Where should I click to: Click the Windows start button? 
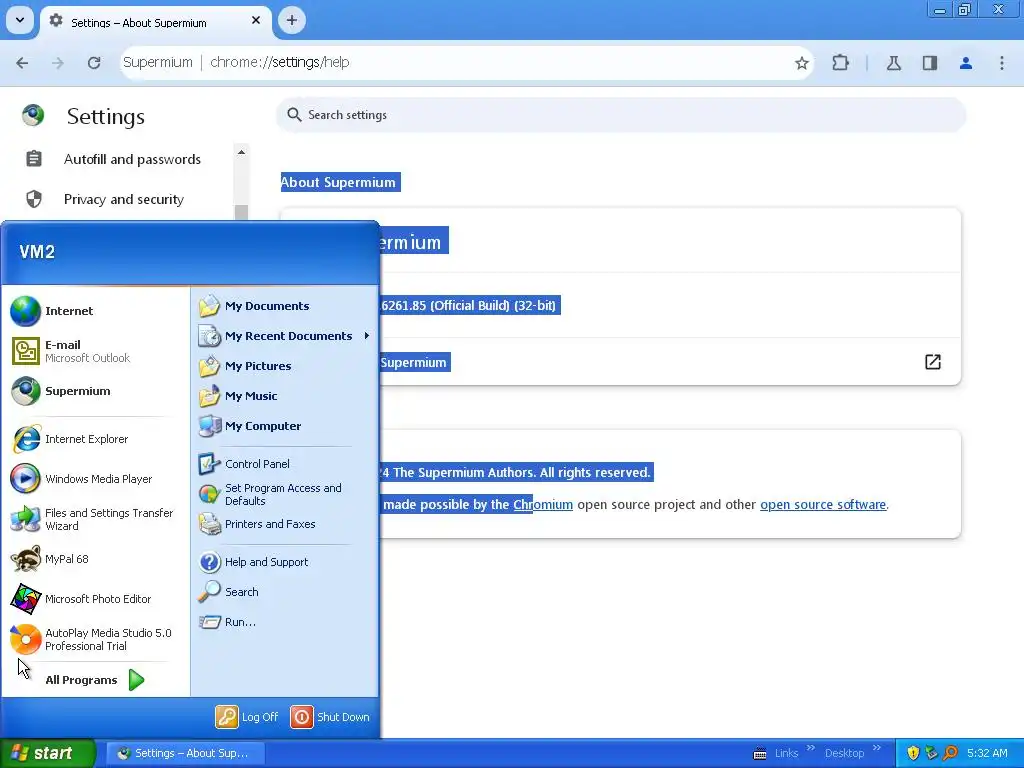click(x=47, y=753)
